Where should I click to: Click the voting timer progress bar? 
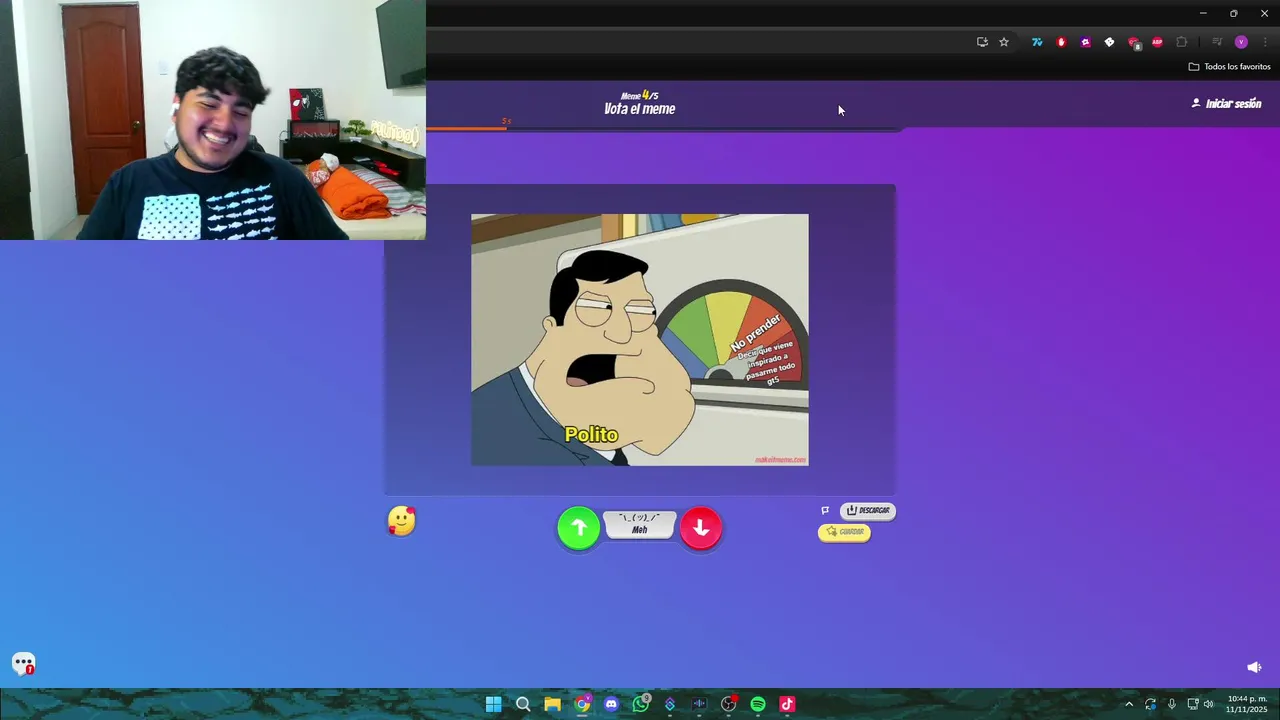665,128
